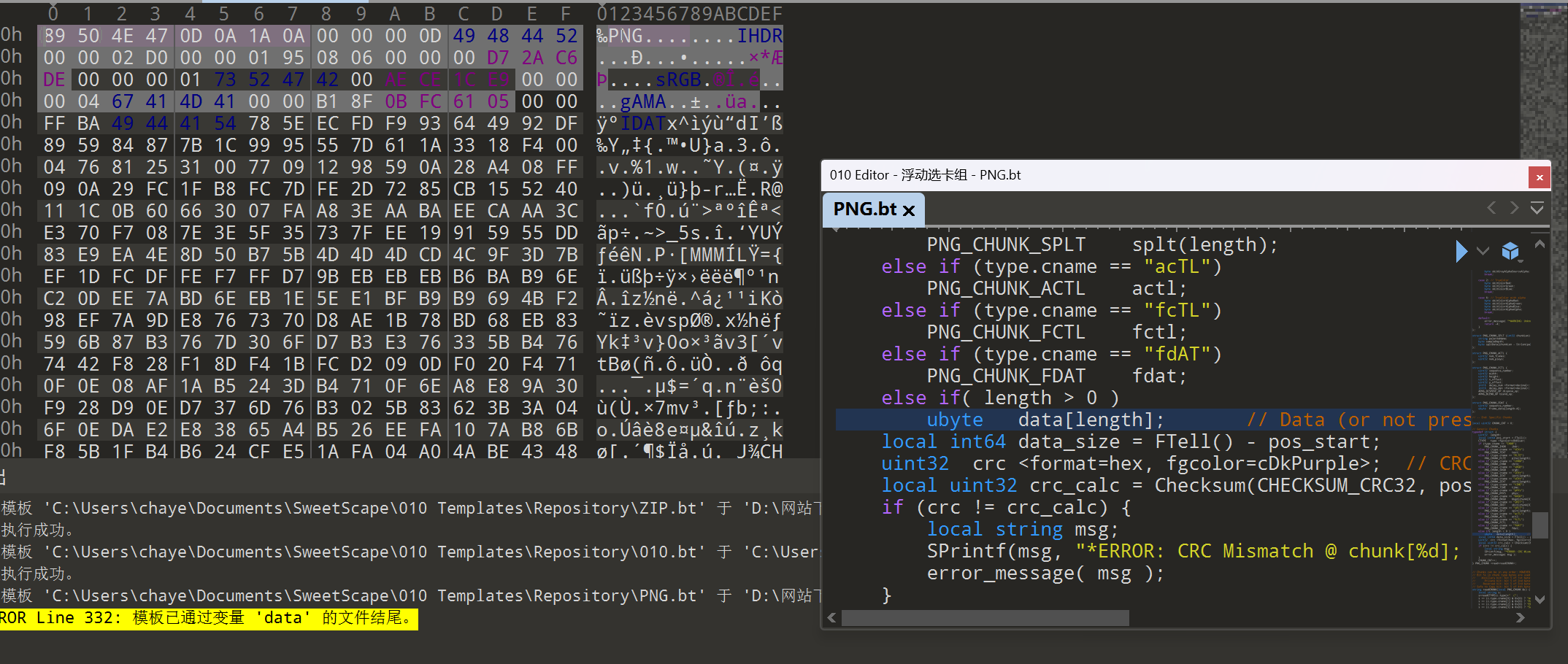Screen dimensions: 1568x664
Task: Click the "acTL" string in the code
Action: 1176,266
